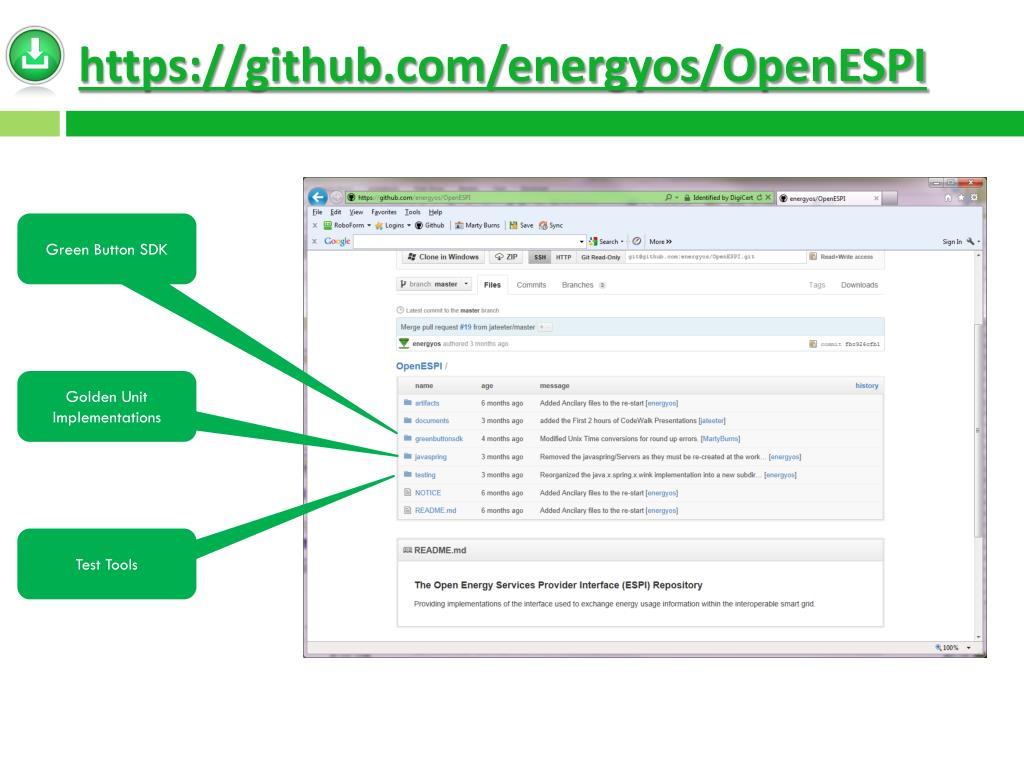Viewport: 1024px width, 768px height.
Task: Open the View menu
Action: [356, 212]
